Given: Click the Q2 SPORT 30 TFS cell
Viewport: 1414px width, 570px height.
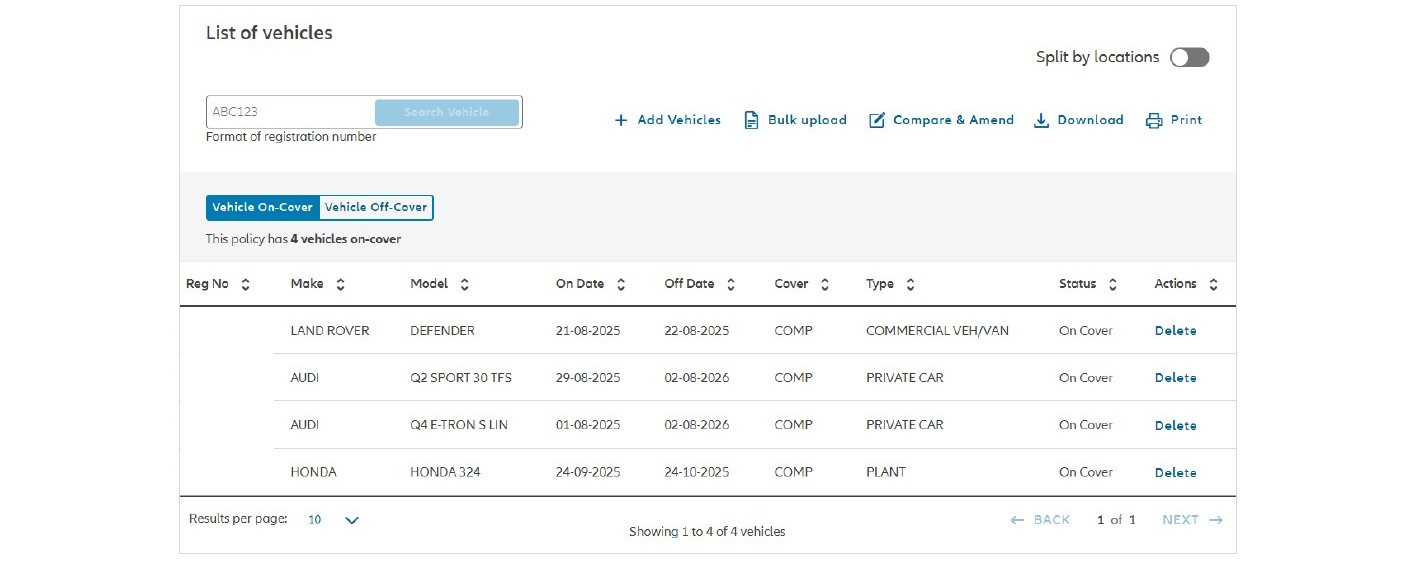Looking at the screenshot, I should (461, 378).
